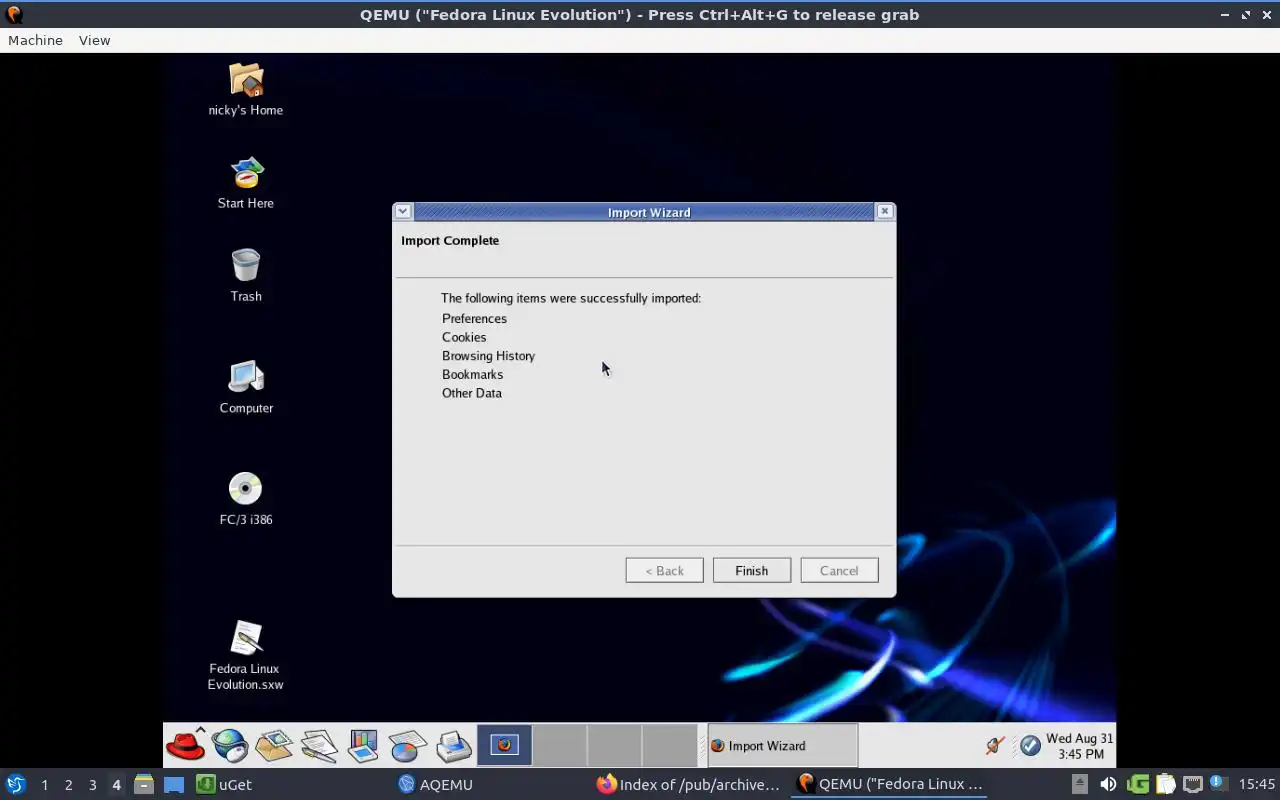The width and height of the screenshot is (1280, 800).
Task: Open the host network tray icon
Action: [1193, 785]
